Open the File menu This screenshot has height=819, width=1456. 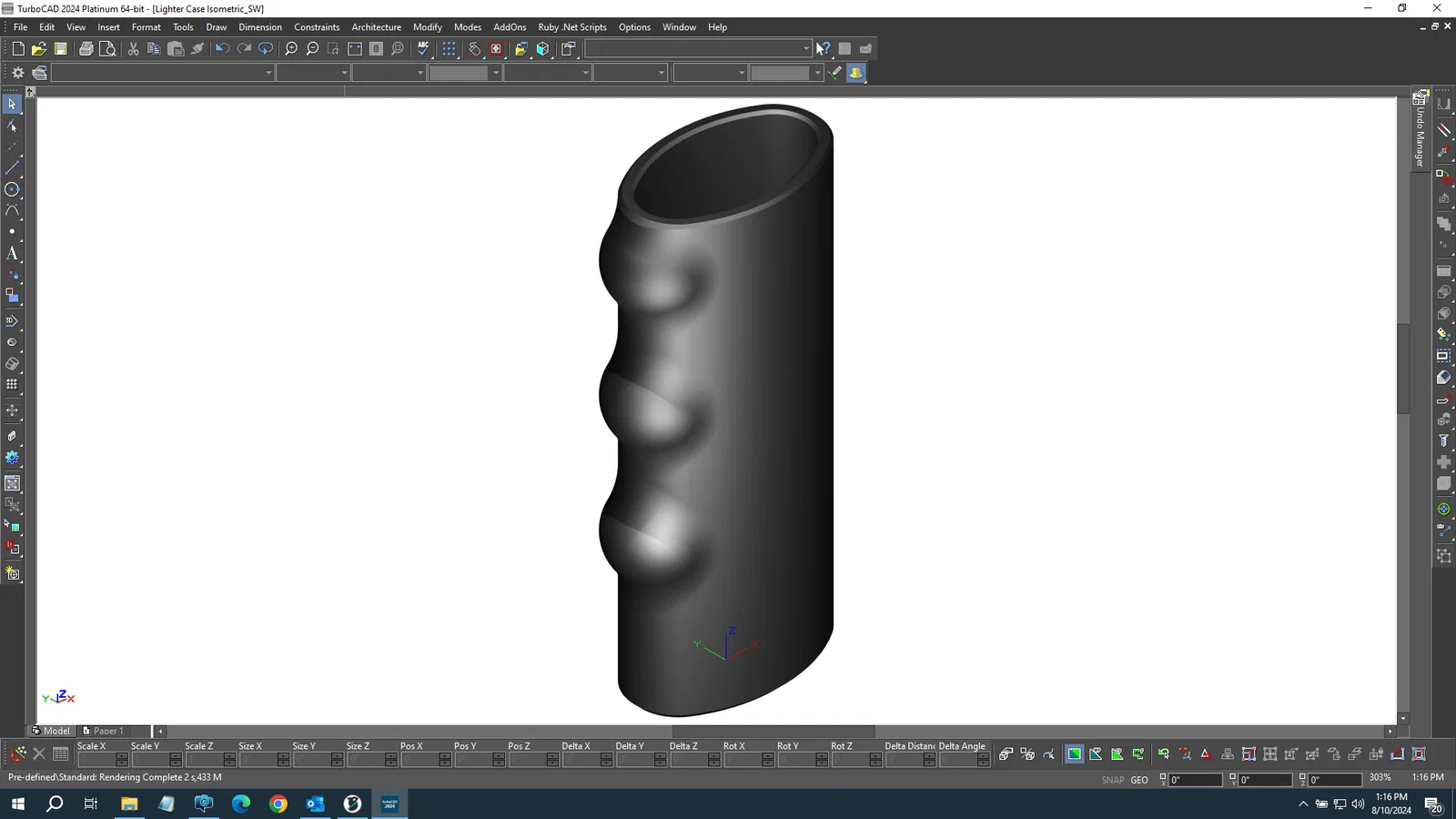(x=20, y=27)
